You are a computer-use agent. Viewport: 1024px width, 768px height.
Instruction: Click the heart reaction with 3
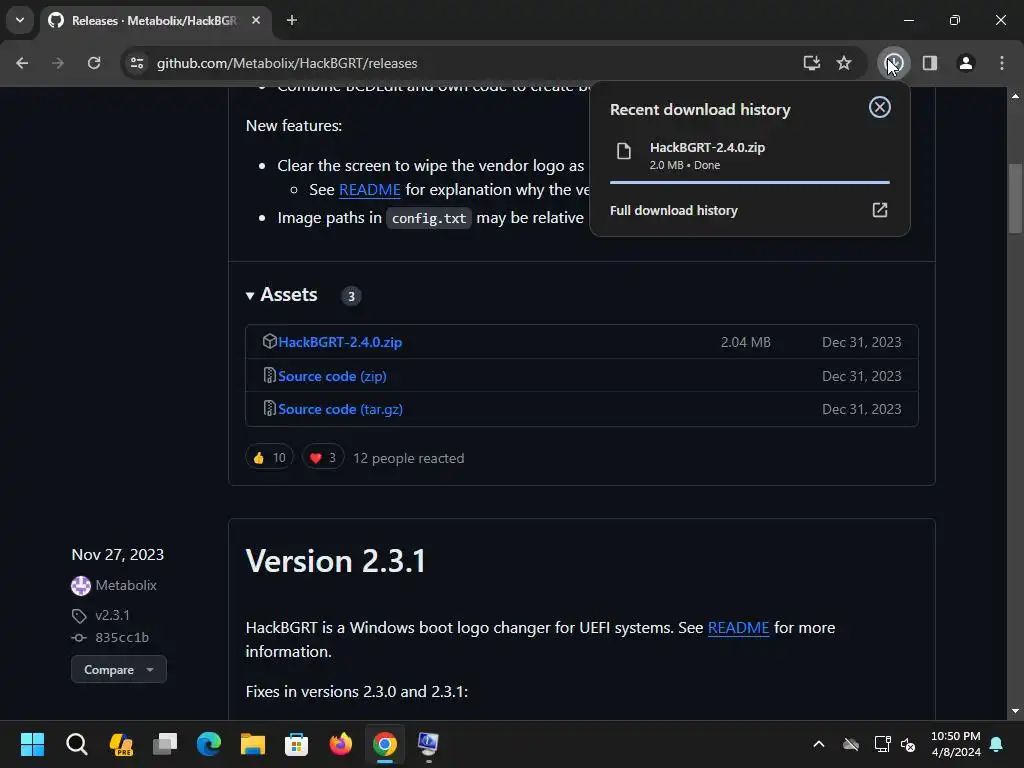(x=323, y=458)
